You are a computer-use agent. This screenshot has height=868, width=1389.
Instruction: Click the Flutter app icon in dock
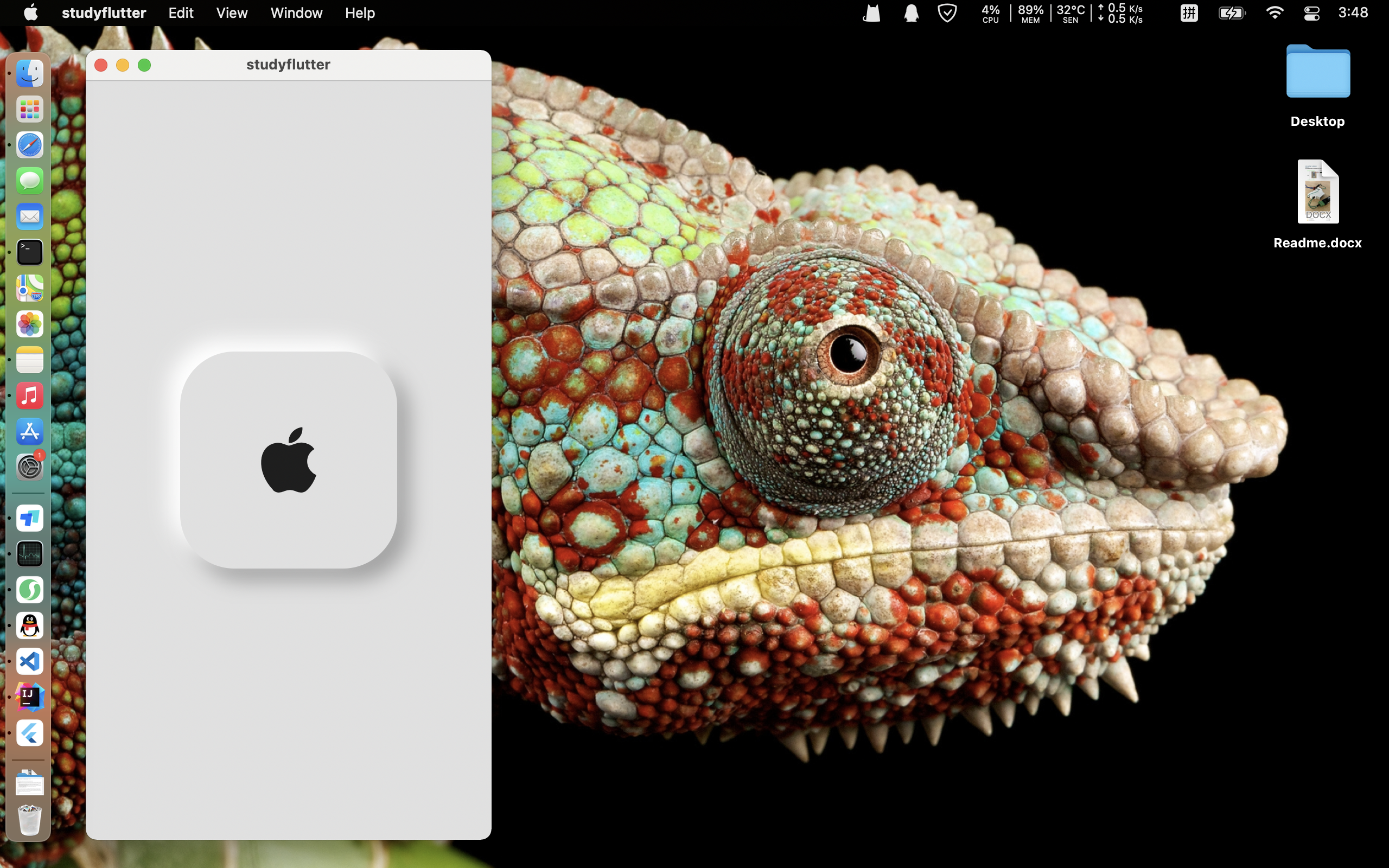coord(30,733)
